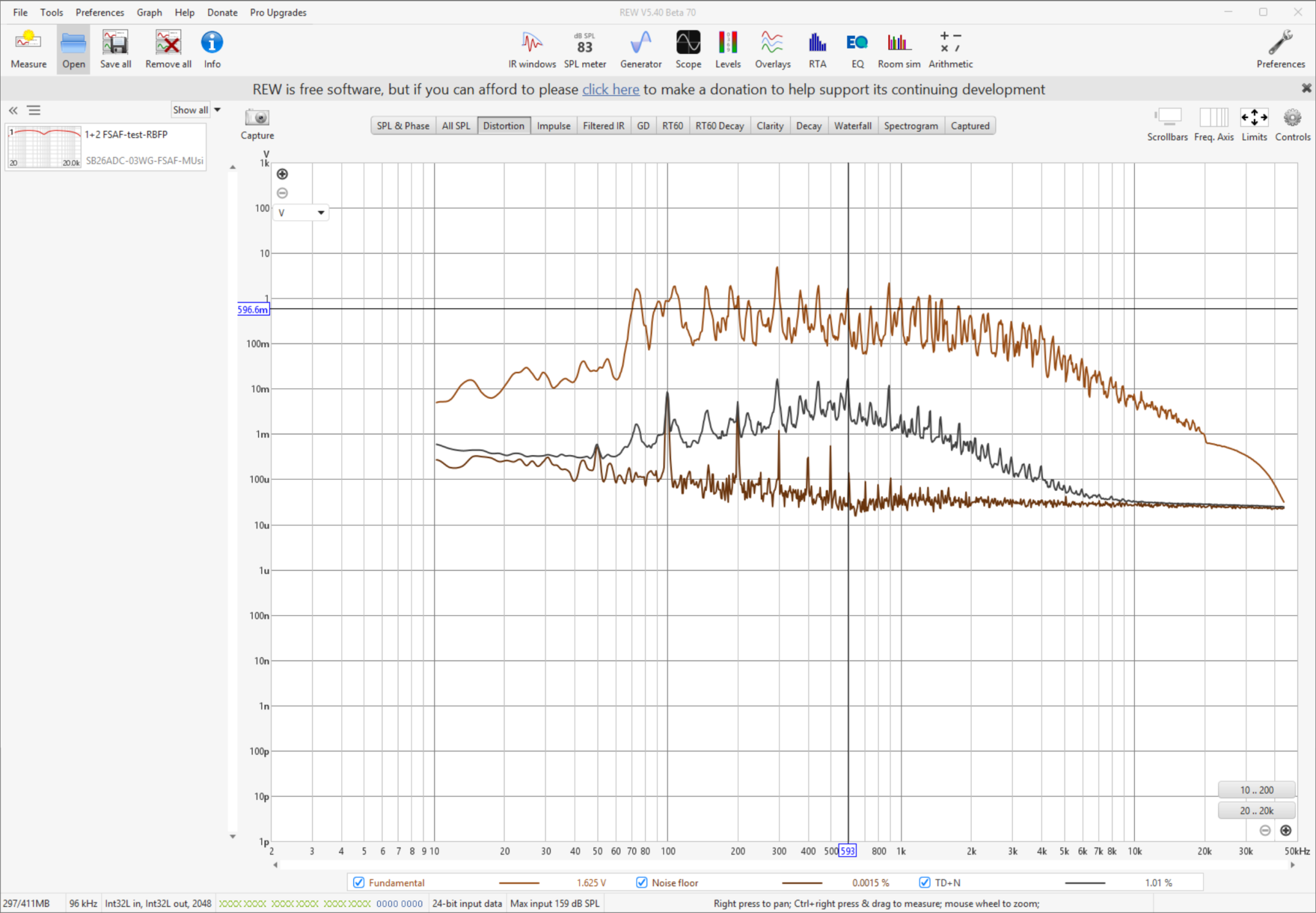Switch to the Impulse tab
Screen dimensions: 1316x913
[553, 126]
